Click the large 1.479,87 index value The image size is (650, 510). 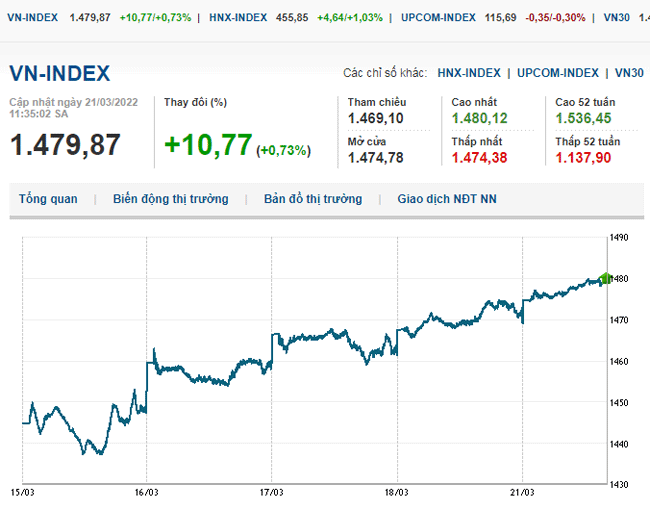pyautogui.click(x=65, y=144)
